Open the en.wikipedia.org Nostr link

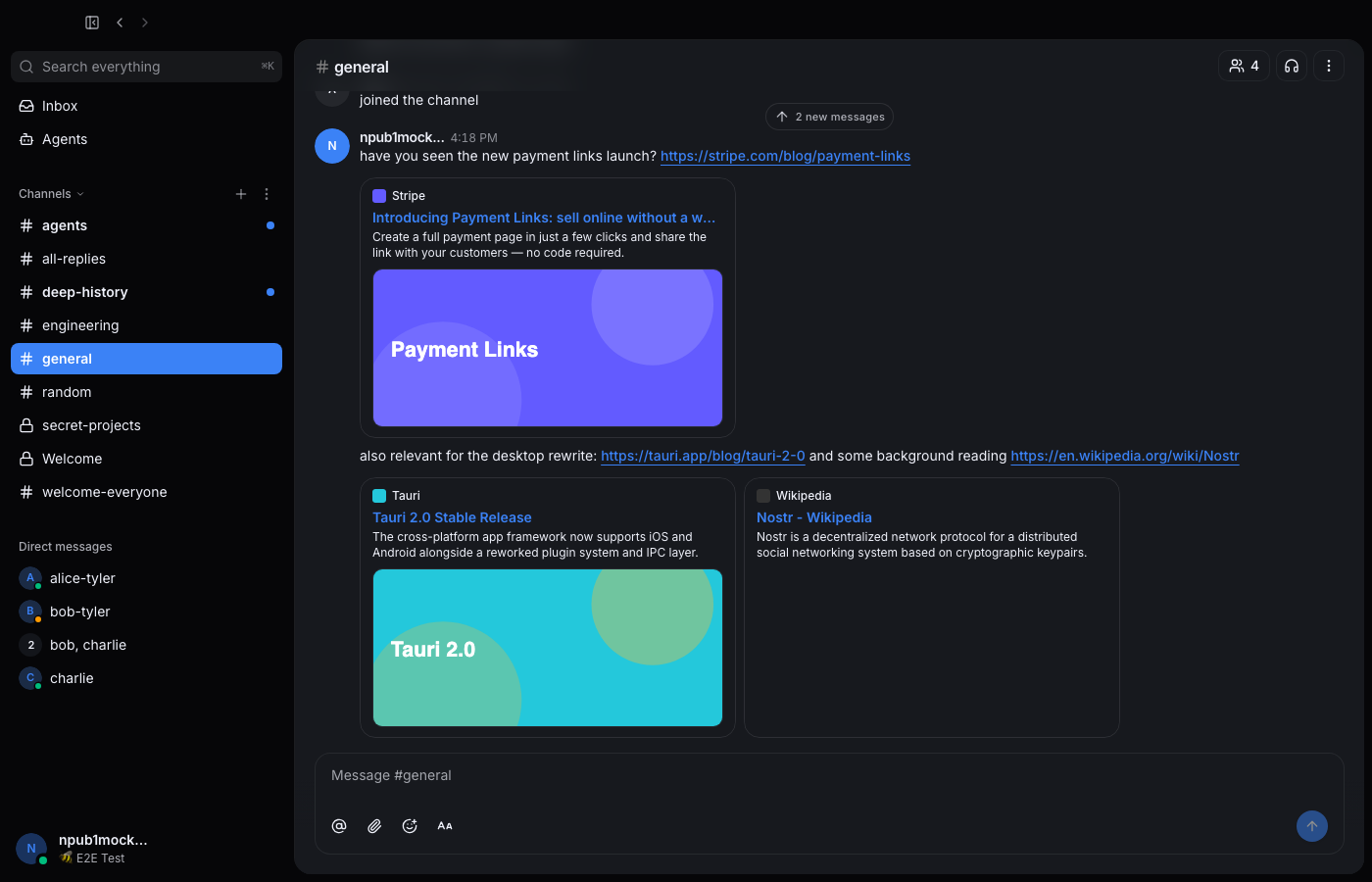(1125, 456)
